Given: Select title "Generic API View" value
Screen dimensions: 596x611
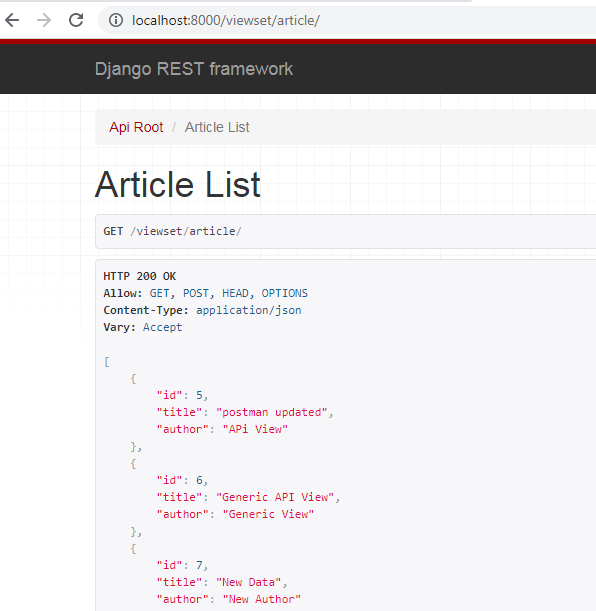Looking at the screenshot, I should pos(275,497).
